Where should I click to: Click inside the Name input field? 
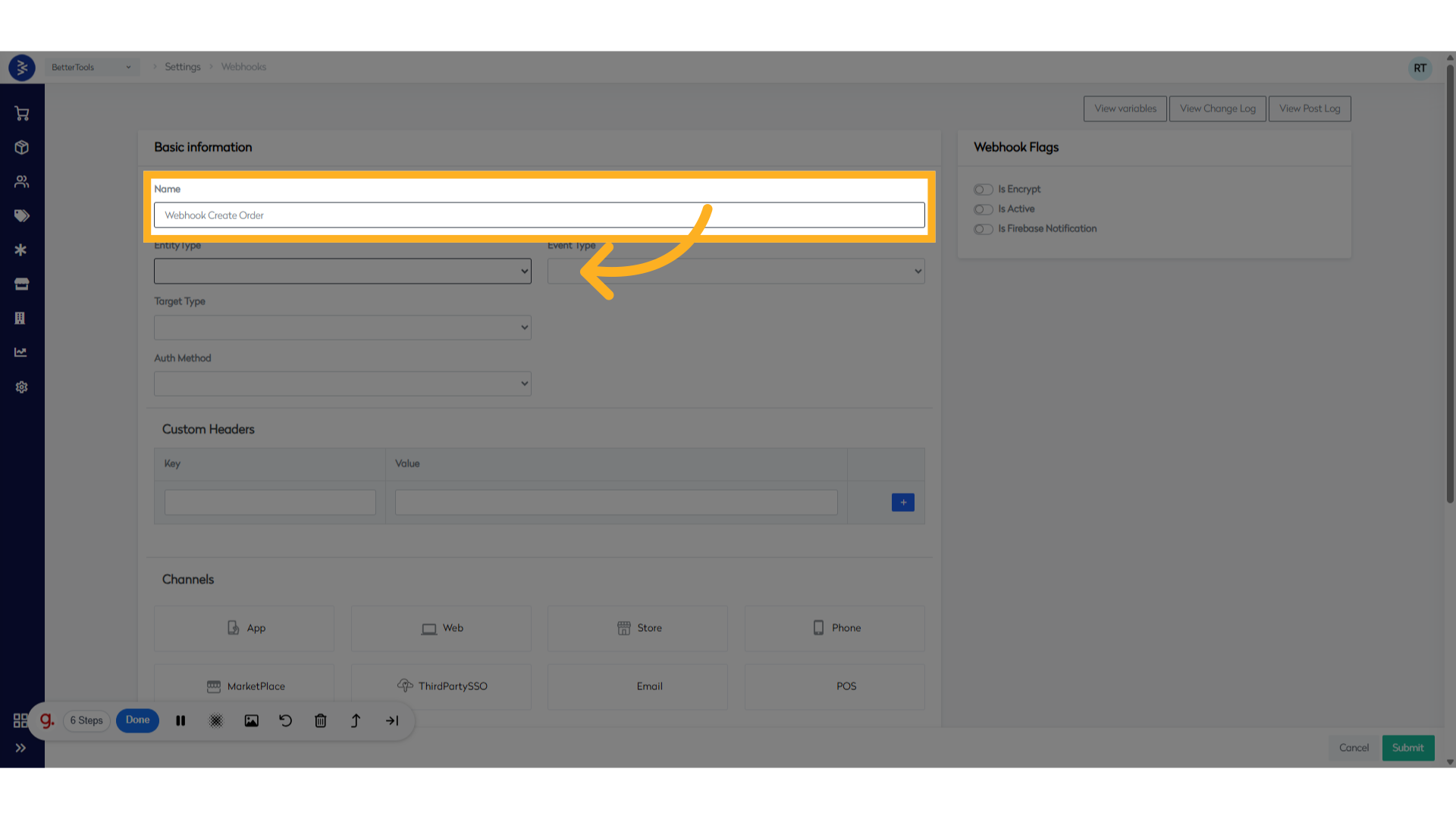point(538,215)
